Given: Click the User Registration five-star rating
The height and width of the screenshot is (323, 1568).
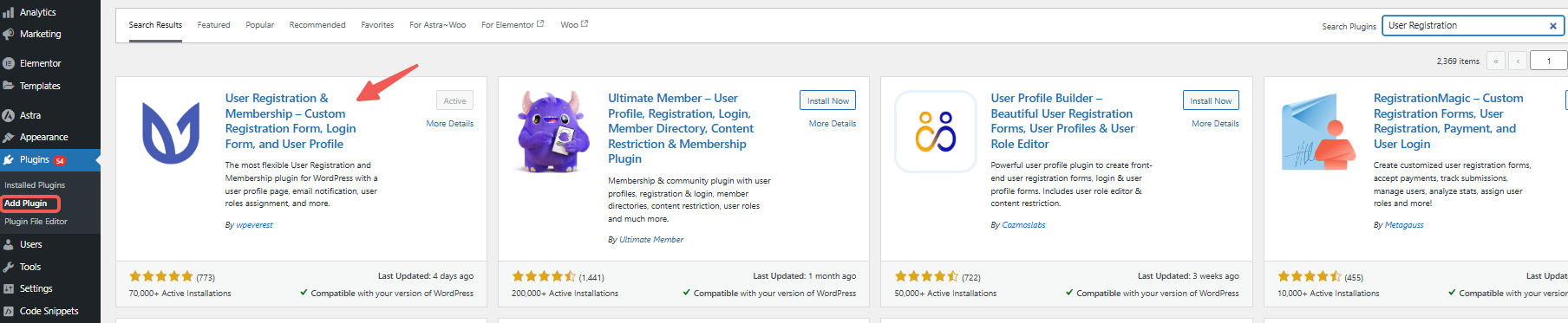Looking at the screenshot, I should point(161,276).
